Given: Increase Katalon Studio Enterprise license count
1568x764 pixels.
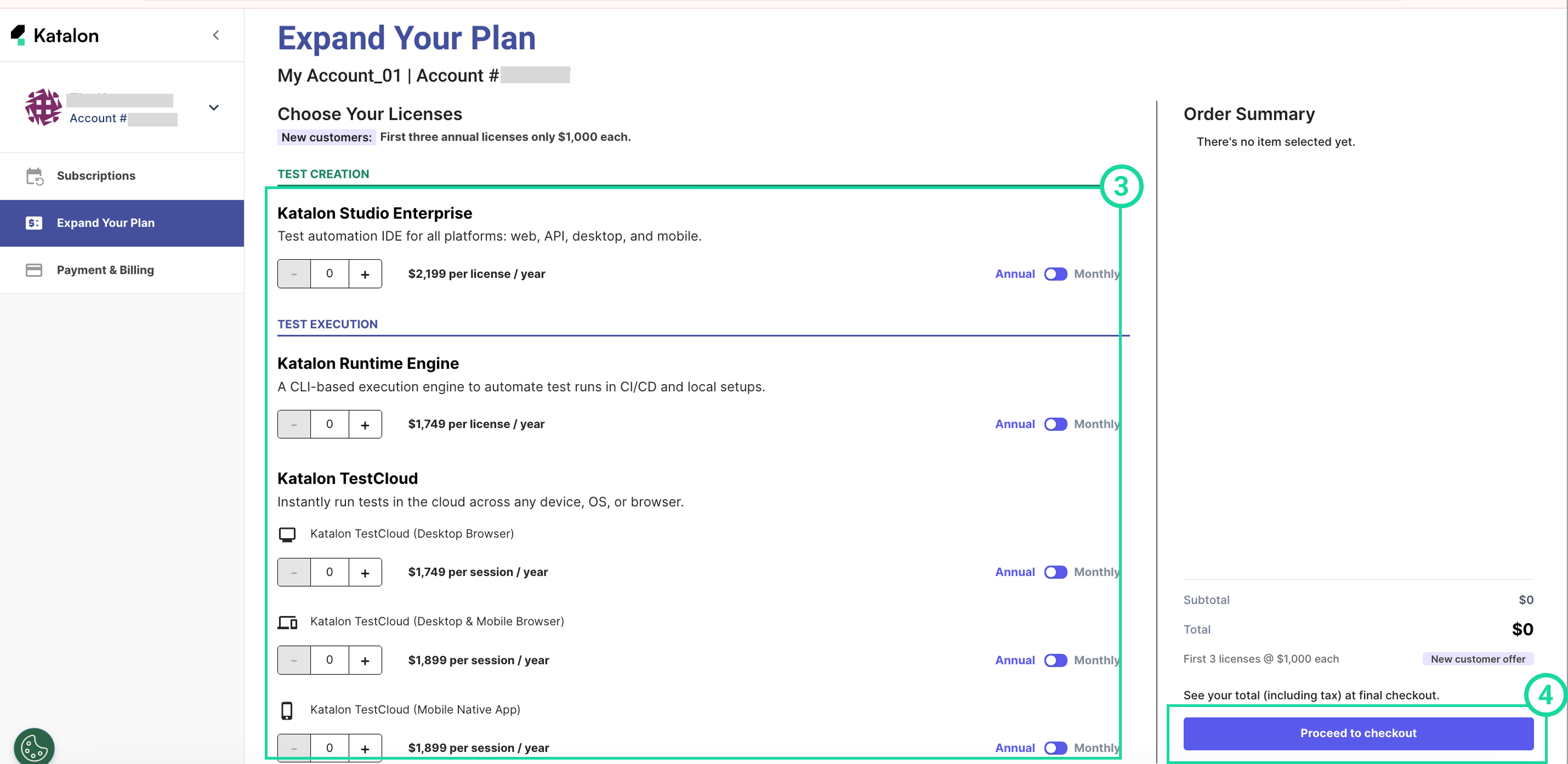Looking at the screenshot, I should point(365,275).
